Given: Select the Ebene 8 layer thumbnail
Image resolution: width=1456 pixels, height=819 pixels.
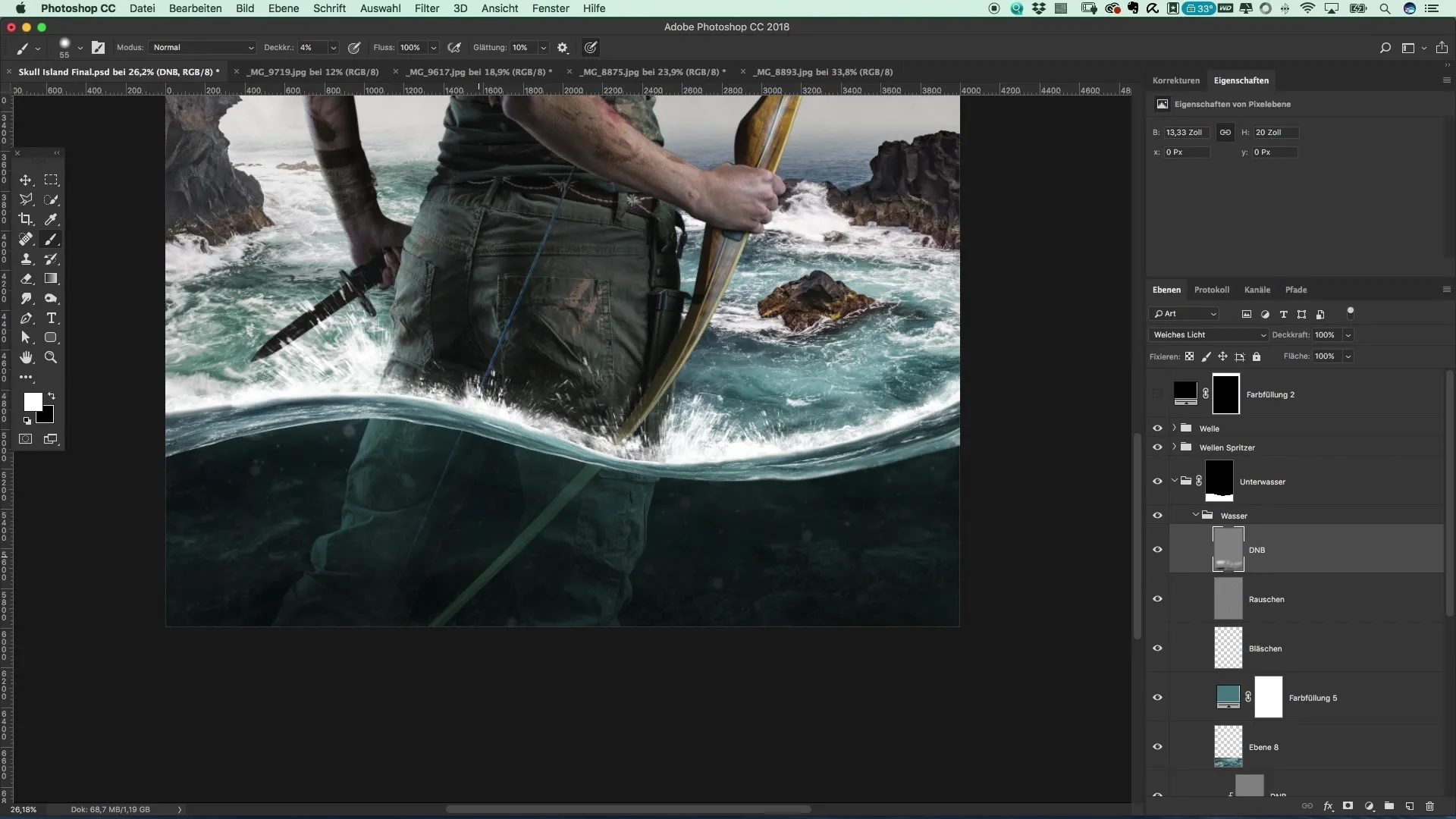Looking at the screenshot, I should coord(1228,747).
